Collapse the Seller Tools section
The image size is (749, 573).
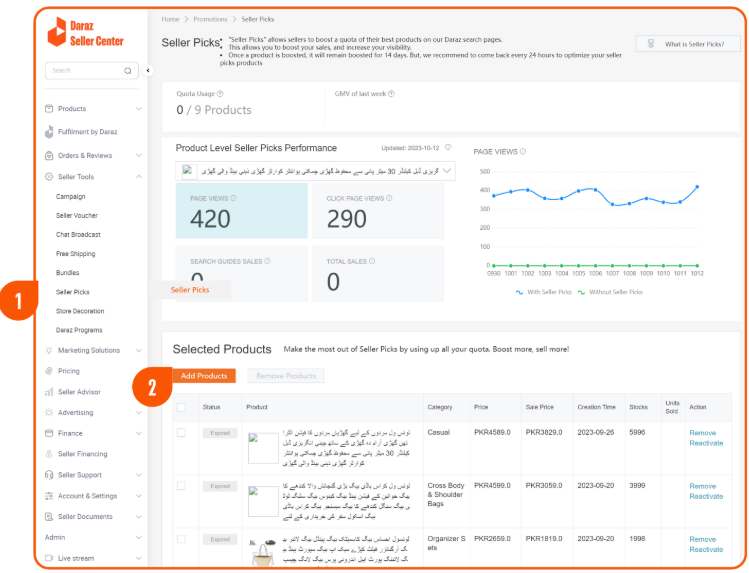click(x=138, y=177)
